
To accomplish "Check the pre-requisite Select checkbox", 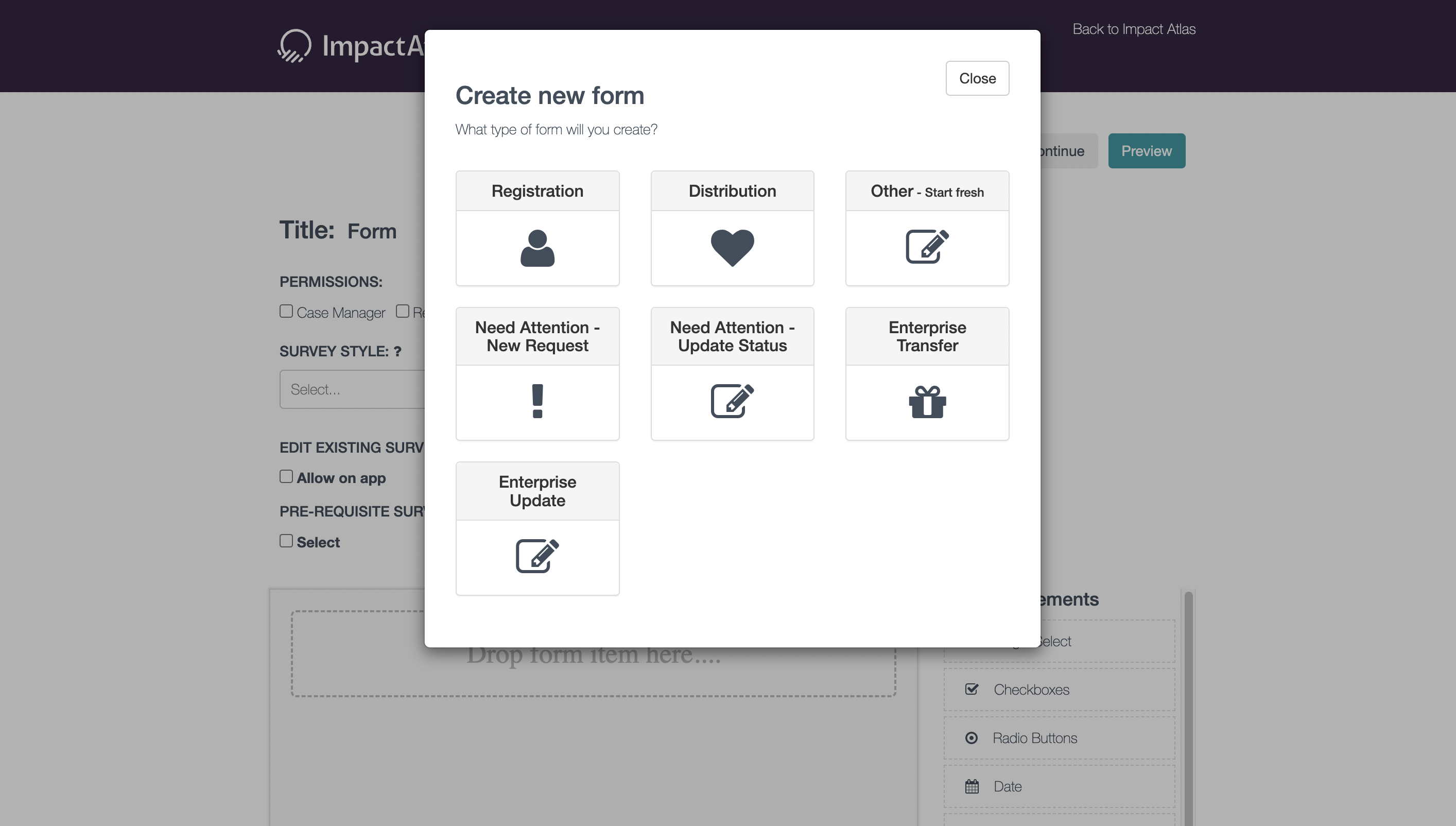I will pos(286,541).
